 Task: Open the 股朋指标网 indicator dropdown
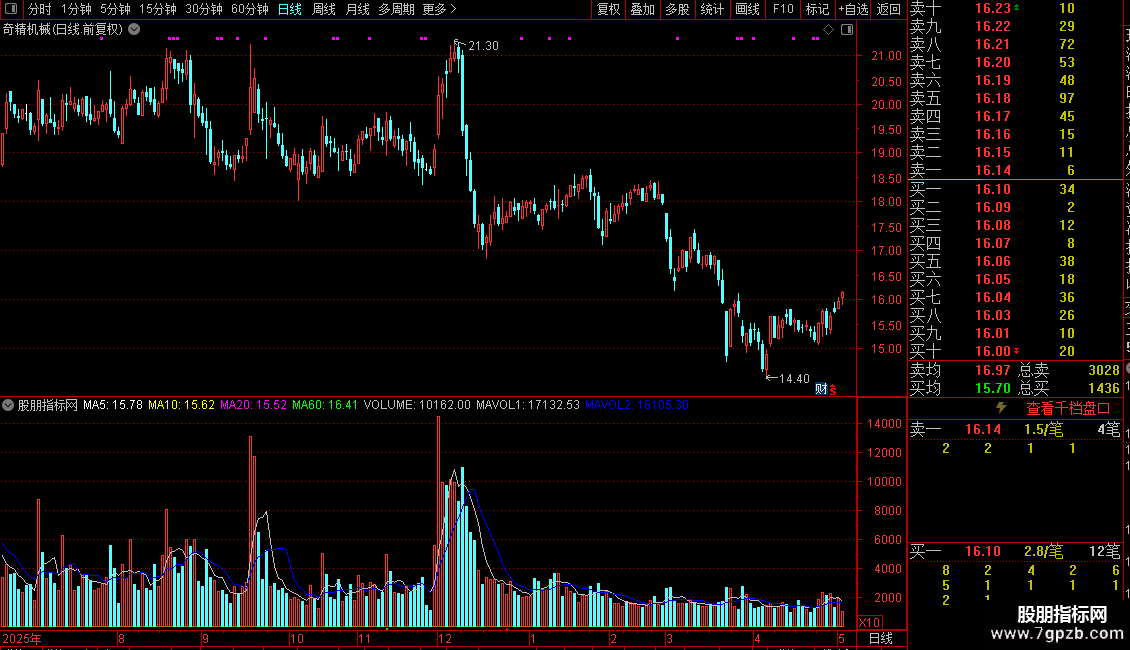coord(8,405)
